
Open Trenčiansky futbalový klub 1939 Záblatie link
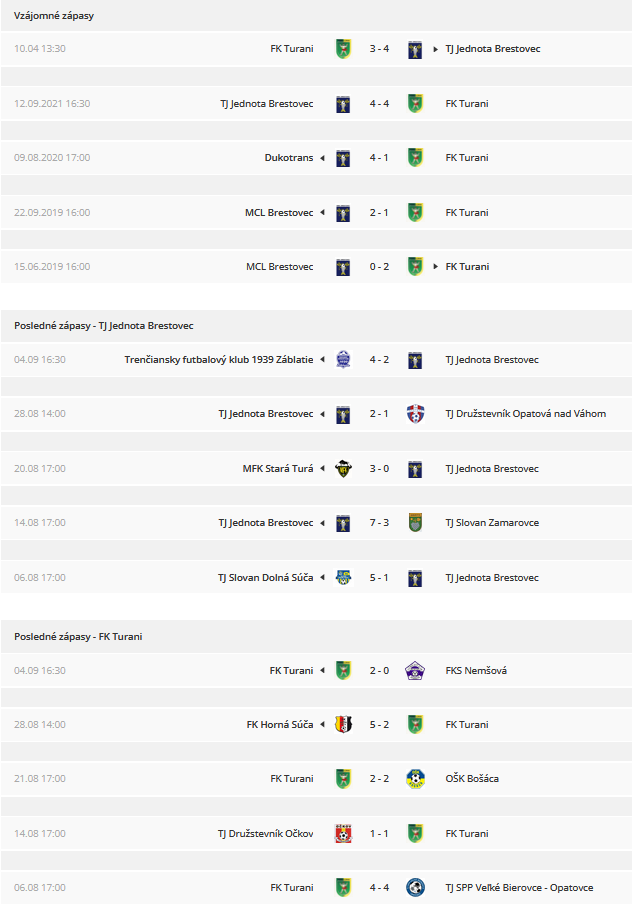[x=219, y=359]
